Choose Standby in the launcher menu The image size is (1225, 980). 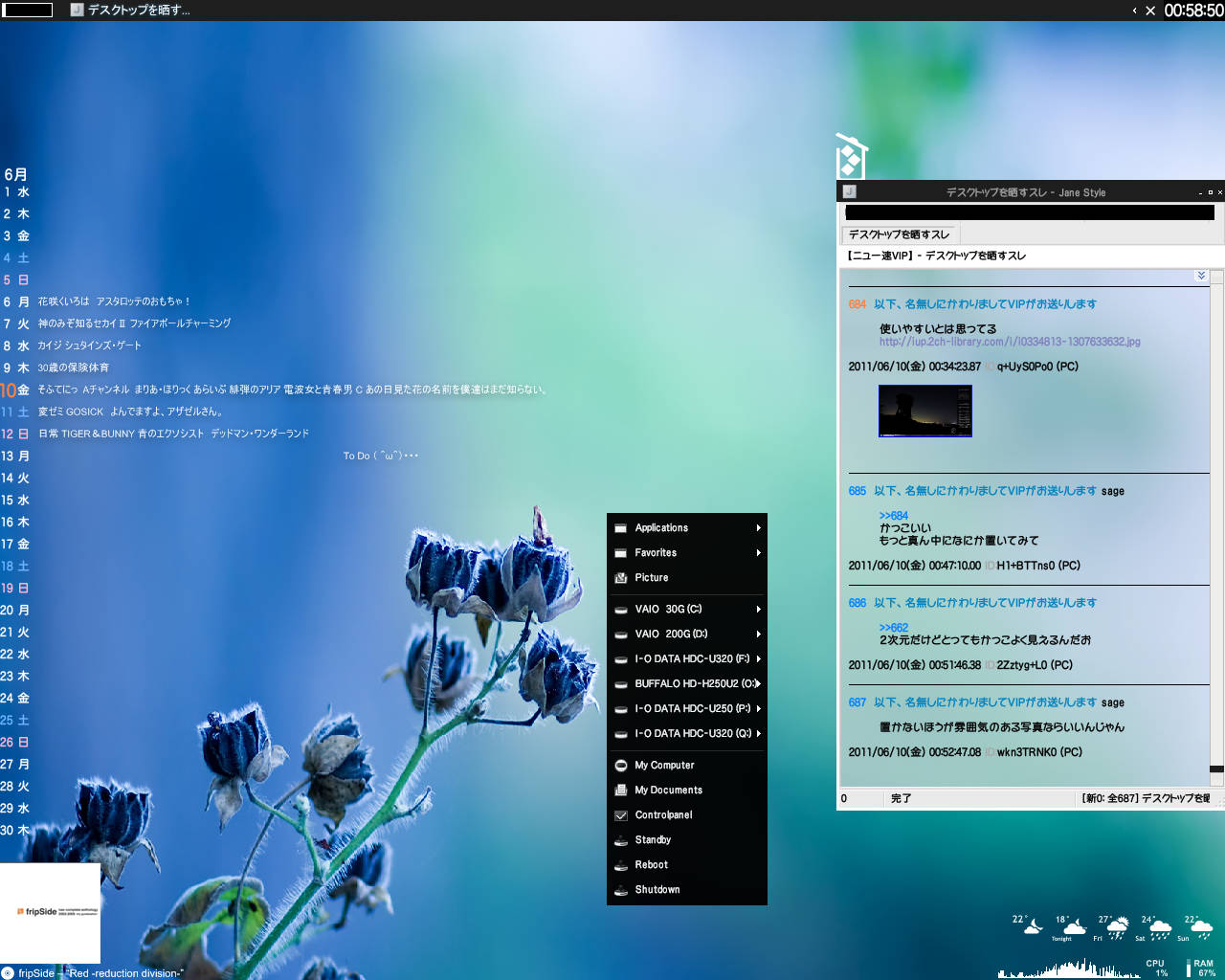653,840
